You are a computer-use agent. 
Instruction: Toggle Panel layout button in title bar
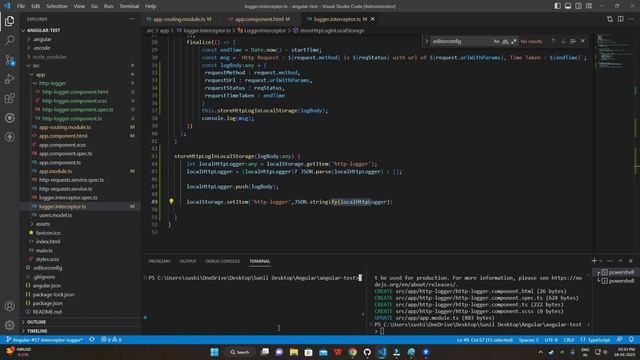(x=568, y=6)
